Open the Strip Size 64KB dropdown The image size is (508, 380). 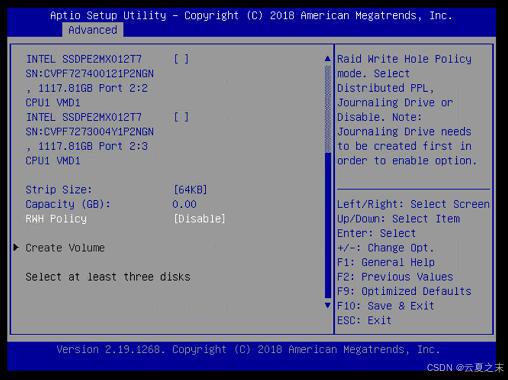tap(190, 190)
